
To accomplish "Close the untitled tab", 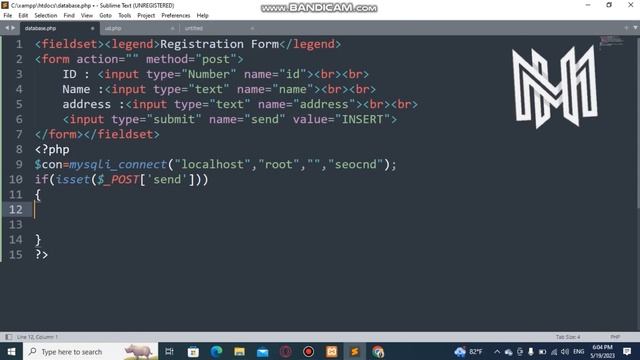I will click(252, 28).
